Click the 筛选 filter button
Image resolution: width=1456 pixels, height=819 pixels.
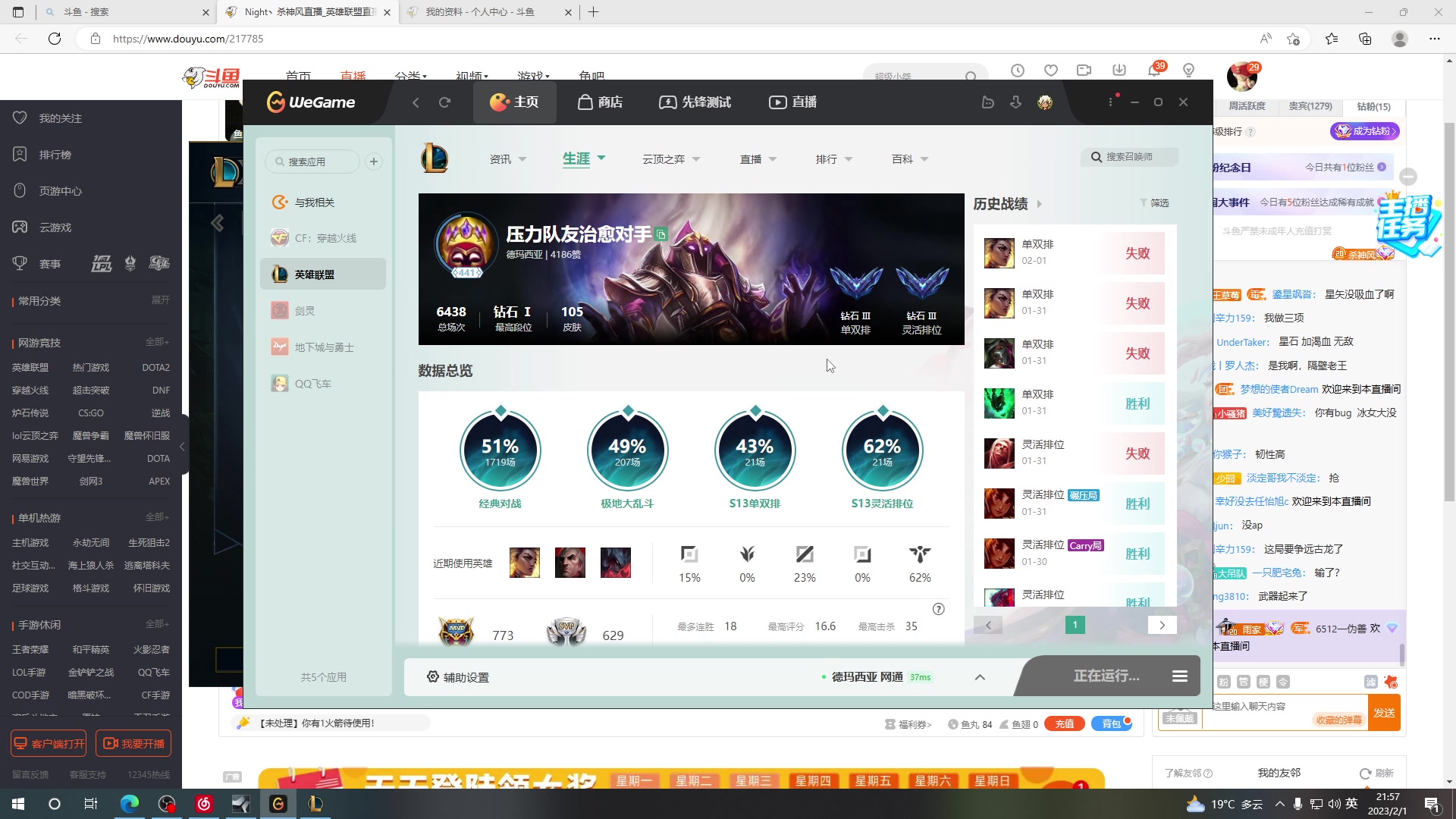click(1155, 203)
